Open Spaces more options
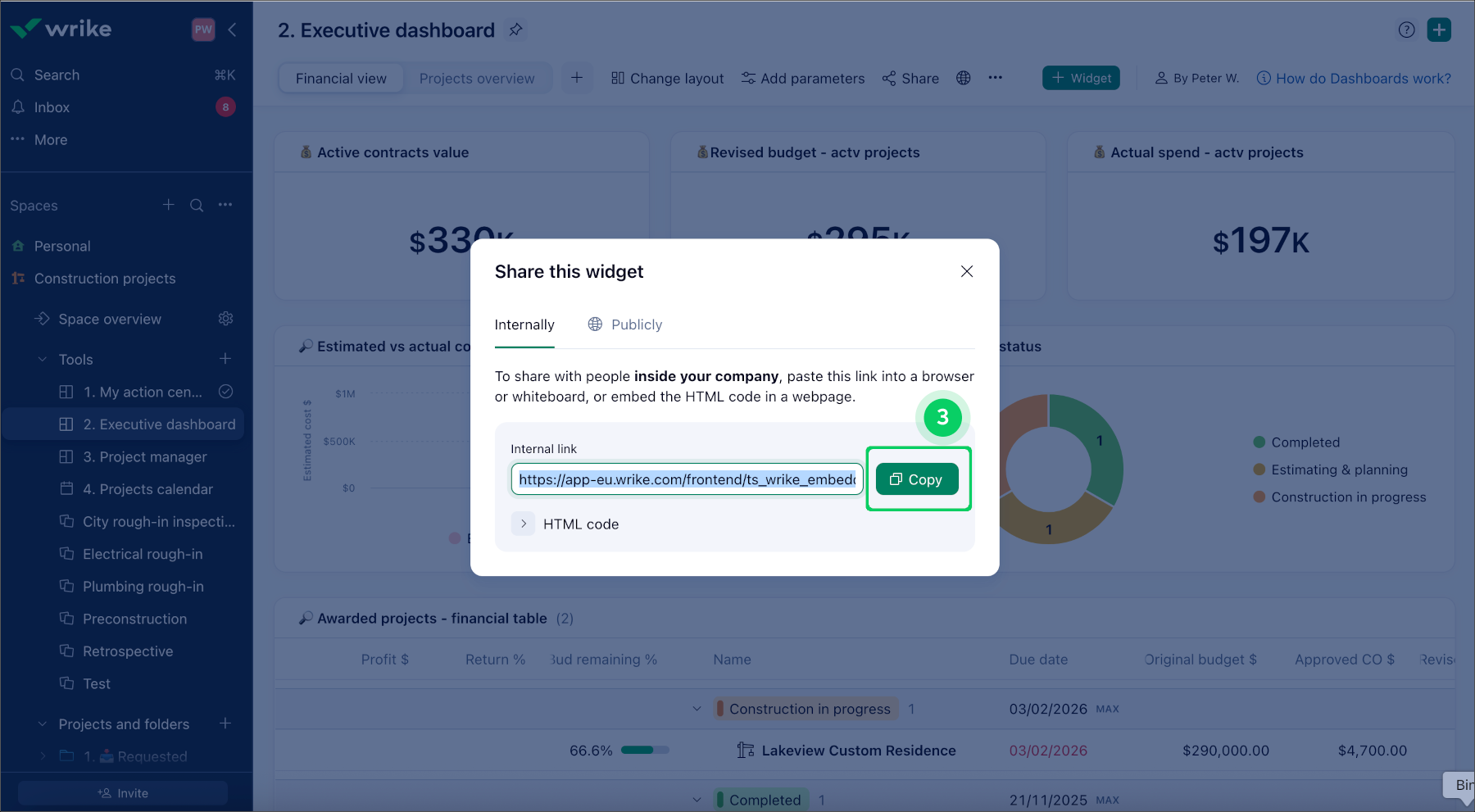The image size is (1475, 812). click(x=225, y=205)
